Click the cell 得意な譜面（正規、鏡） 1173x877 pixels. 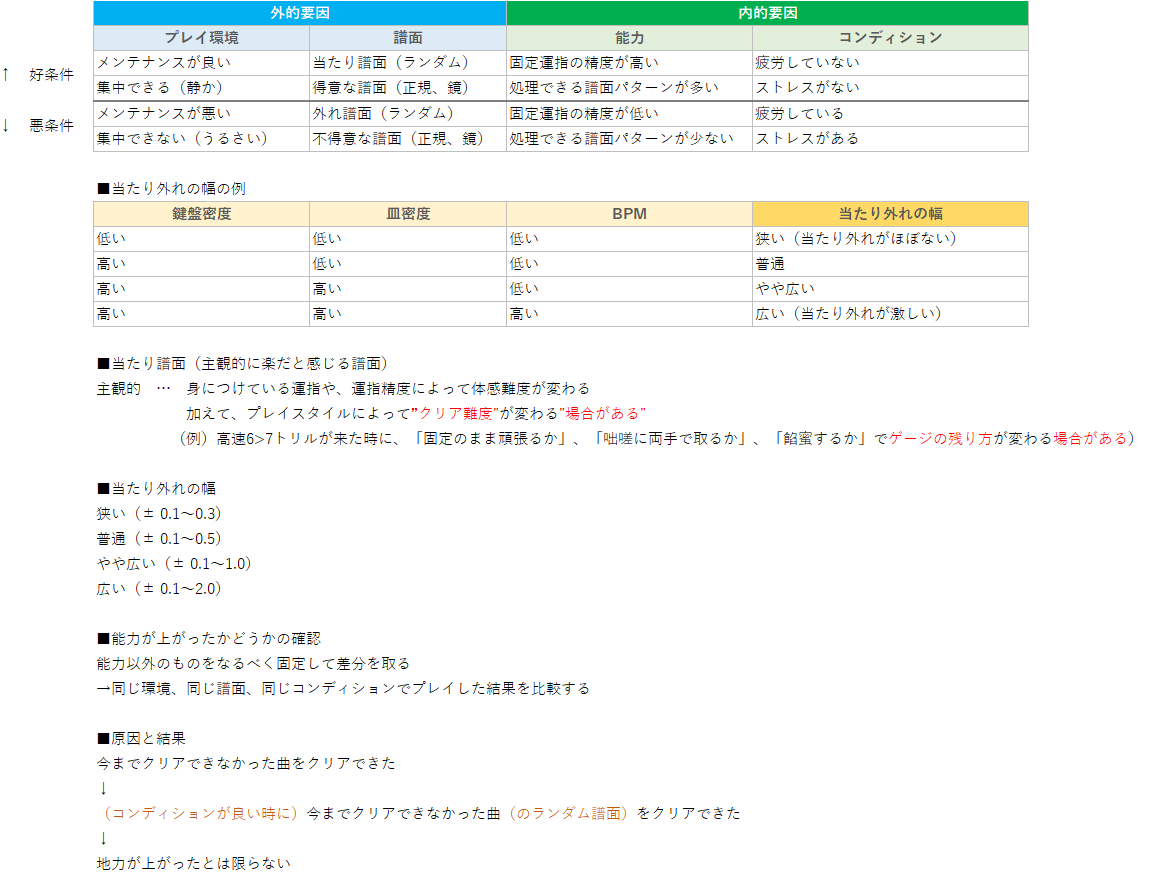pyautogui.click(x=408, y=88)
